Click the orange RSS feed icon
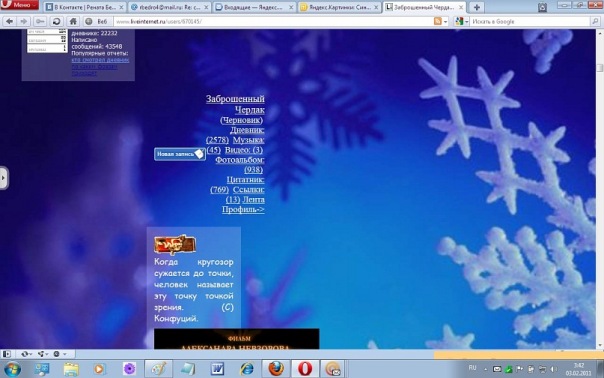604x378 pixels. [x=438, y=22]
